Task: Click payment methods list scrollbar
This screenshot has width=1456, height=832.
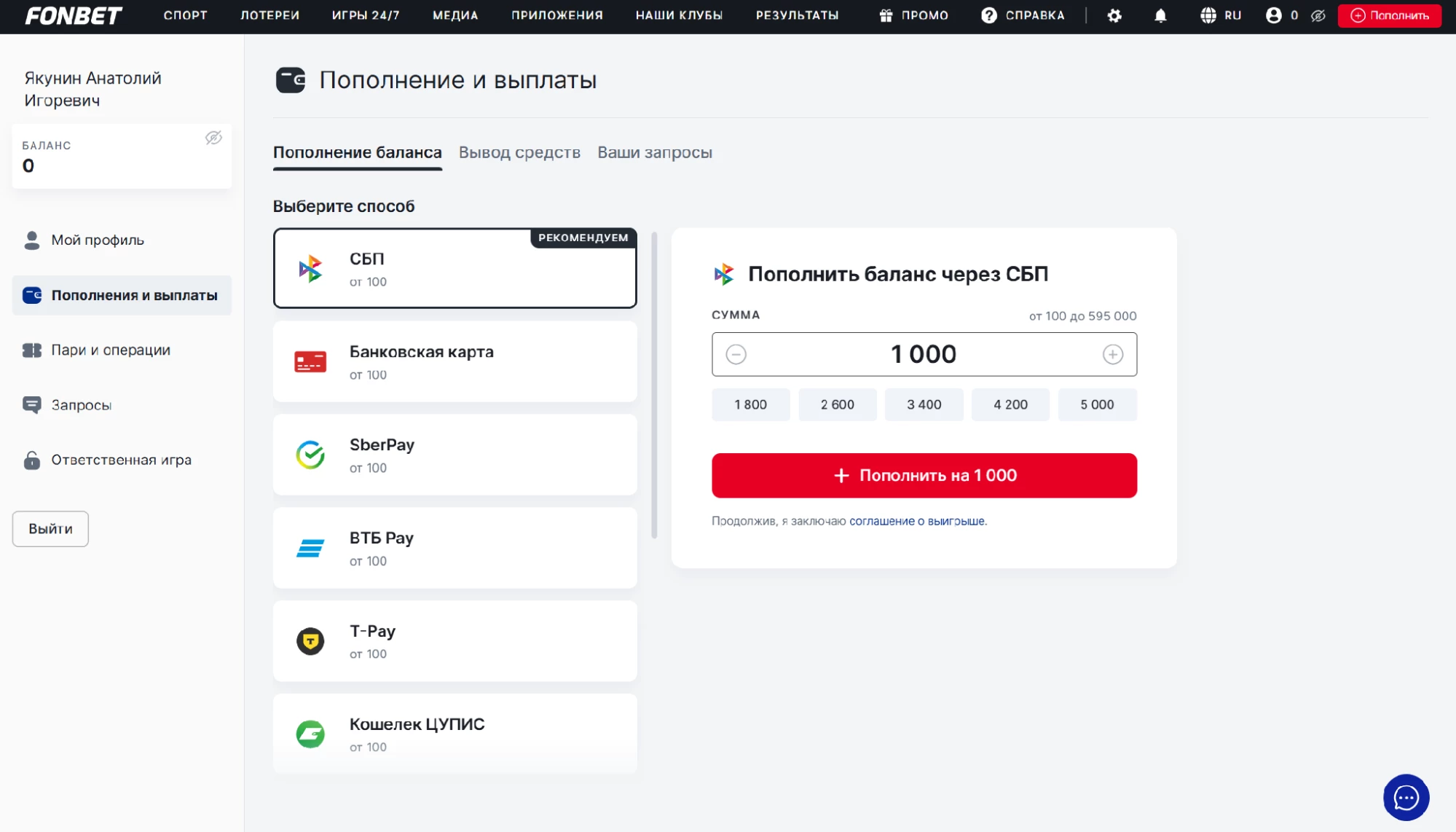Action: 654,385
